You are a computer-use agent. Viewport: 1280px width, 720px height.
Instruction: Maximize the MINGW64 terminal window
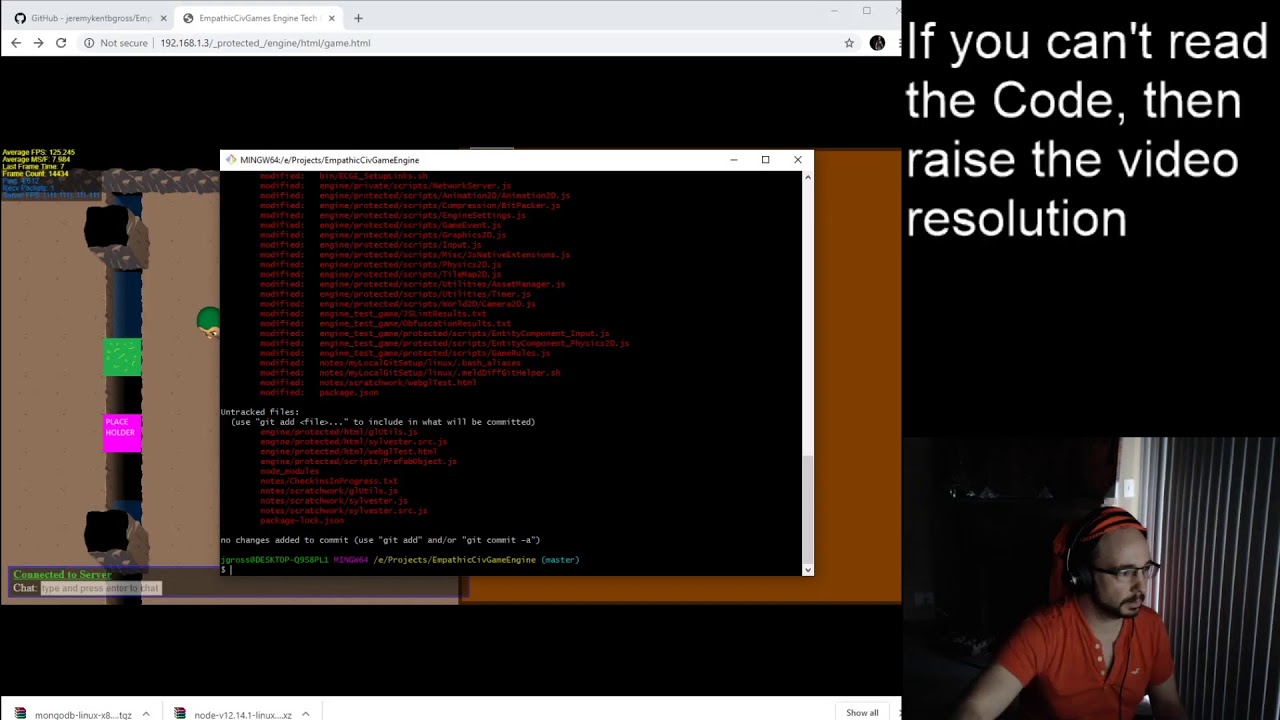pyautogui.click(x=765, y=160)
